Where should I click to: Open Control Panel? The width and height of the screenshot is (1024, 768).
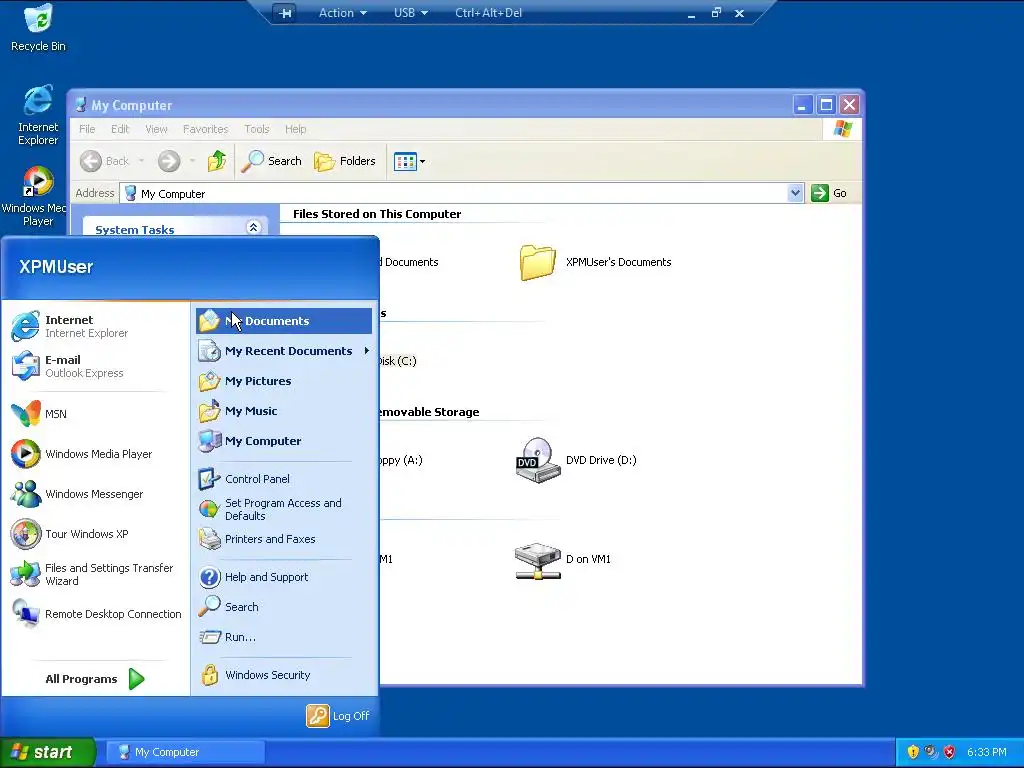coord(284,479)
